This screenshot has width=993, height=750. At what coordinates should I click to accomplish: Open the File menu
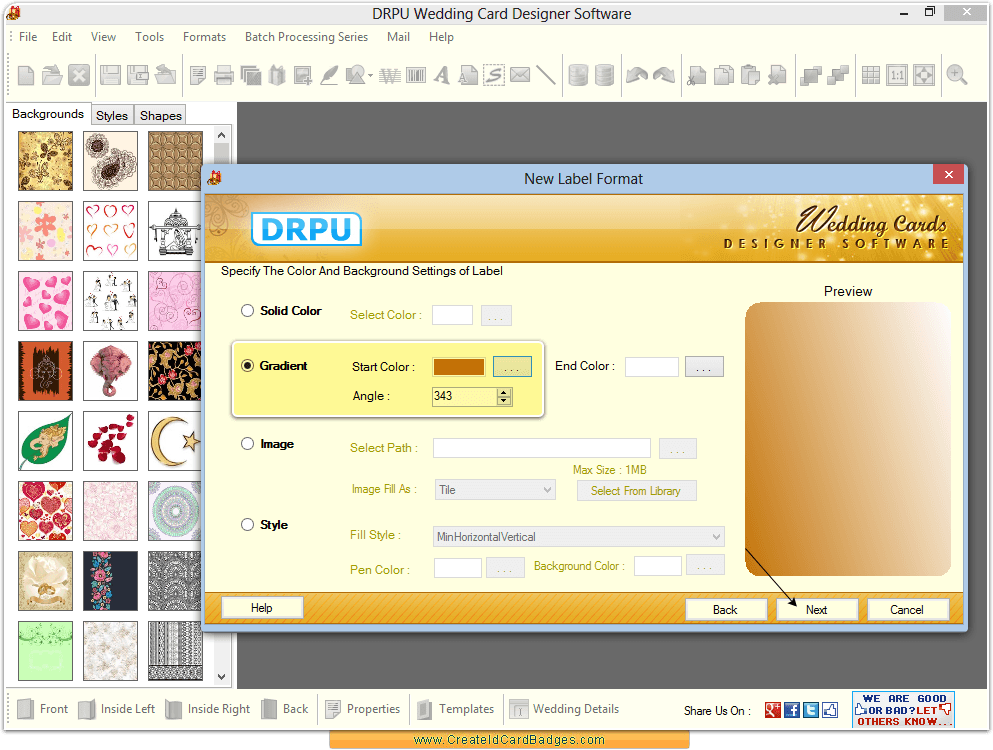(28, 37)
